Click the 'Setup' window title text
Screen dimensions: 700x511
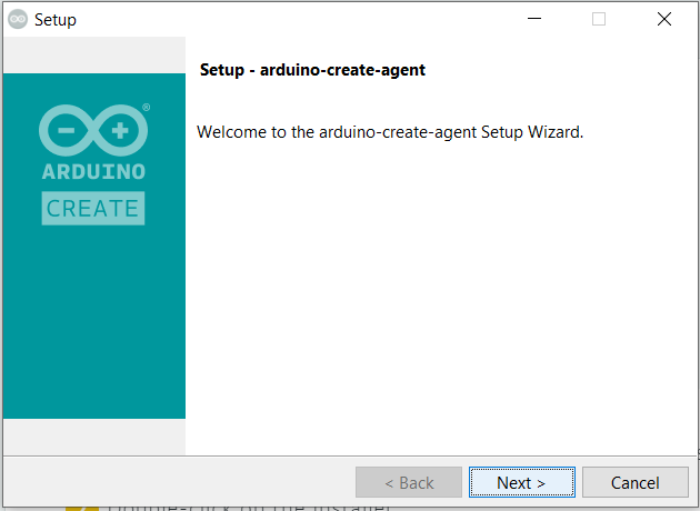55,20
